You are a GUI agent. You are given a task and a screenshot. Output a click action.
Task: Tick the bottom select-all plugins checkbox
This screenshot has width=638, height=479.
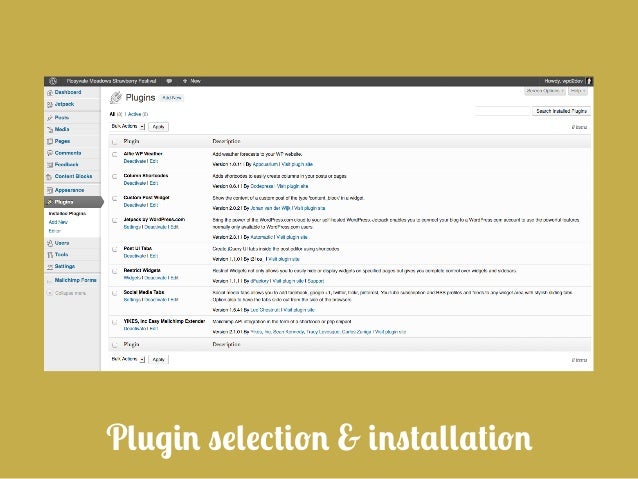pos(115,345)
